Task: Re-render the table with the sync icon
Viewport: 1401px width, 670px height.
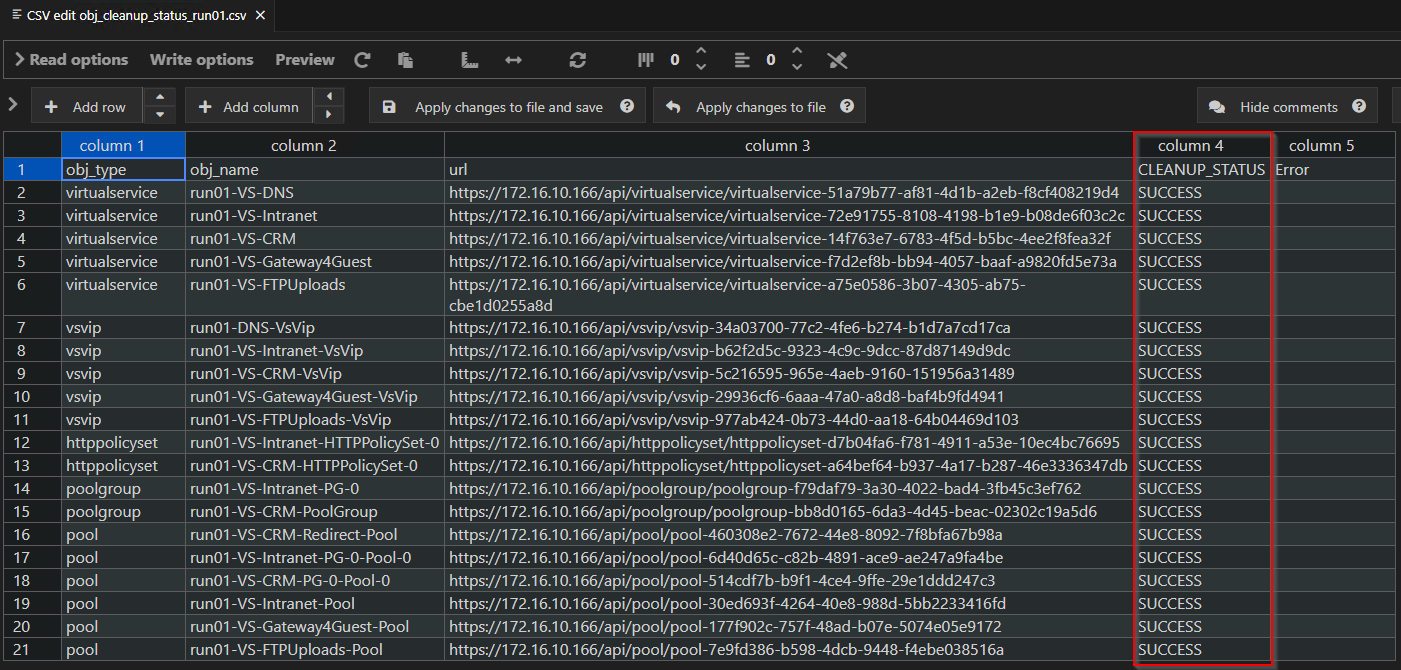Action: coord(577,60)
